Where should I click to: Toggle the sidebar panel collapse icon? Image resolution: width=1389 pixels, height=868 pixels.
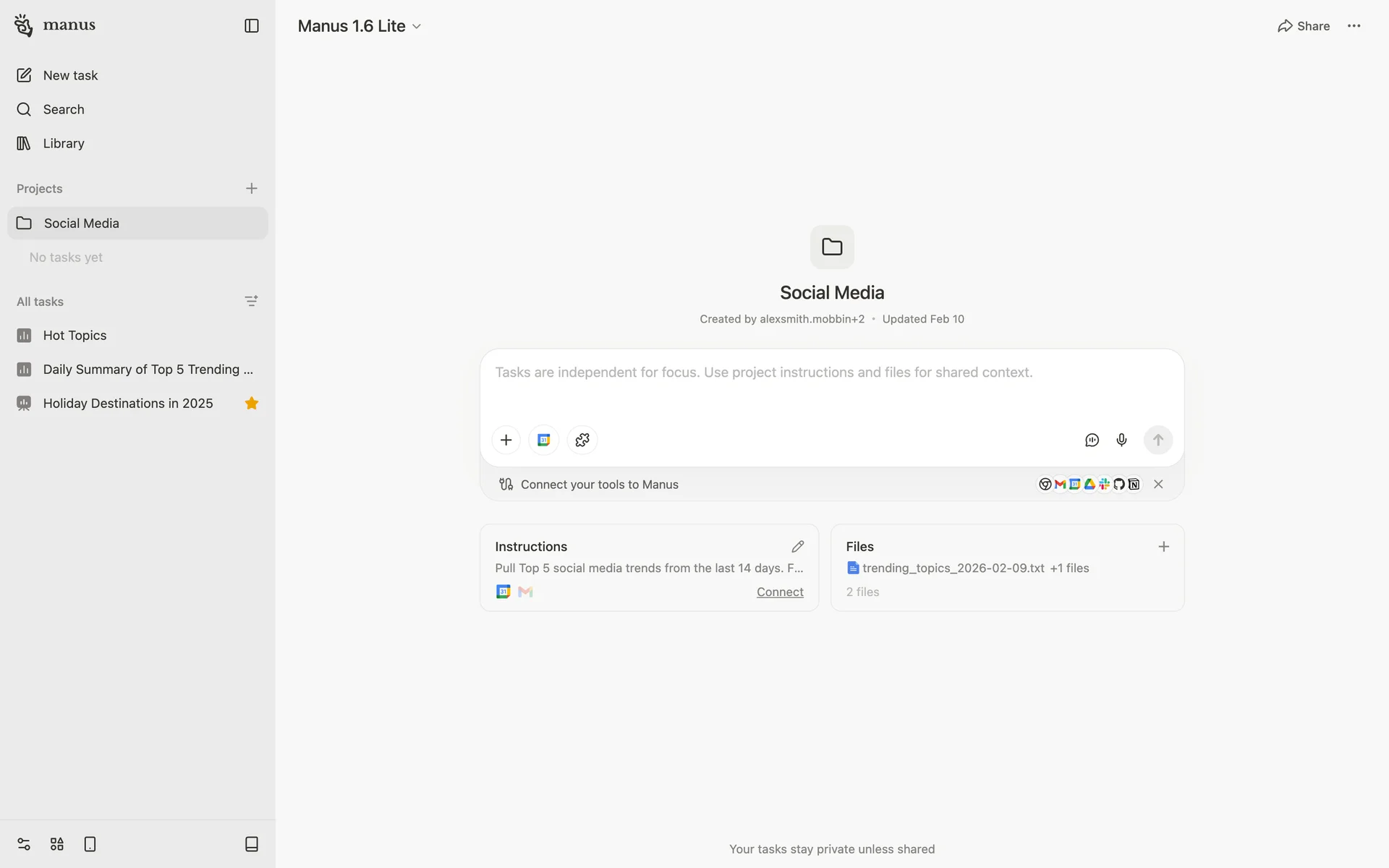(x=251, y=26)
